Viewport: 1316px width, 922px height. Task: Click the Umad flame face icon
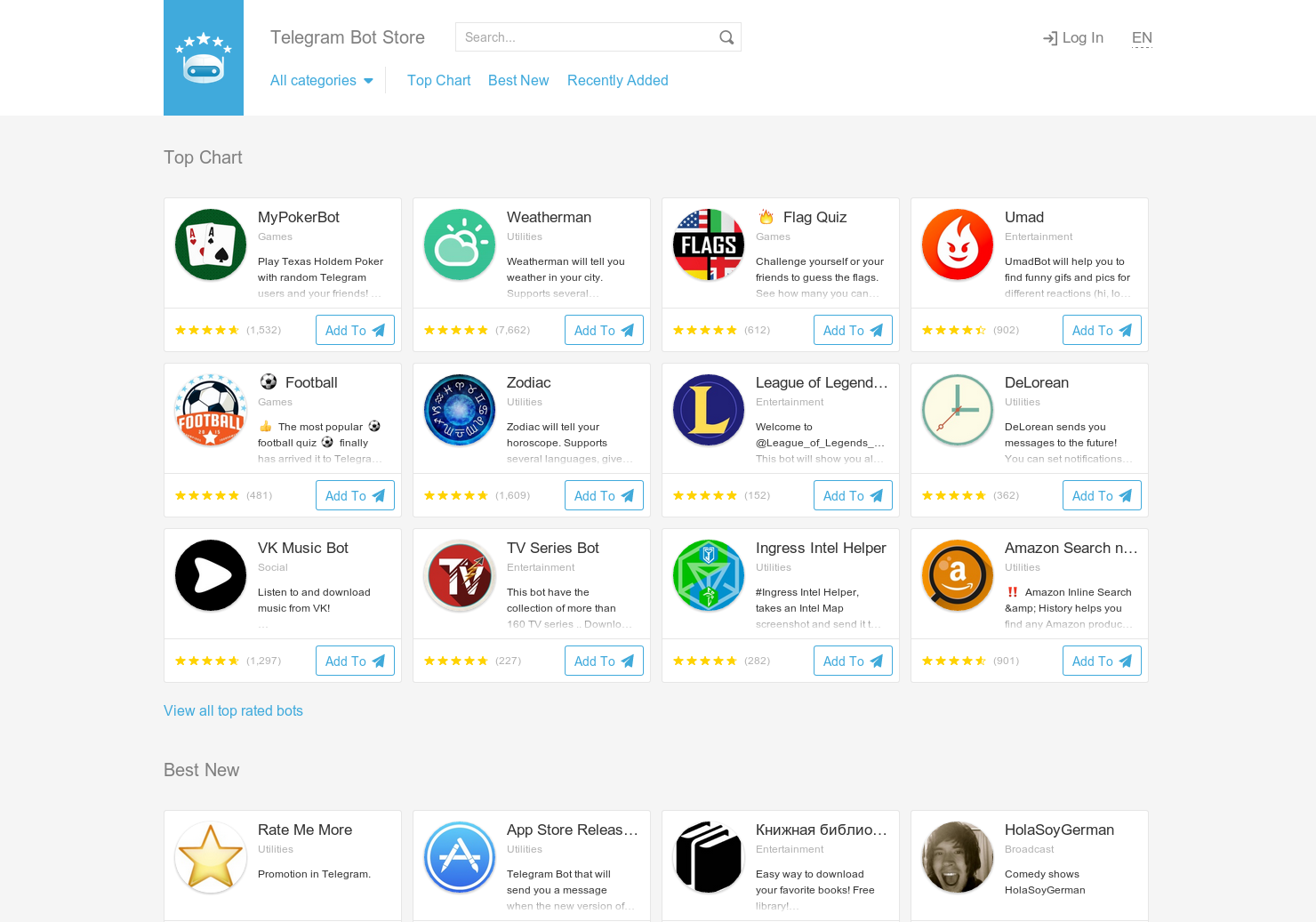[957, 244]
